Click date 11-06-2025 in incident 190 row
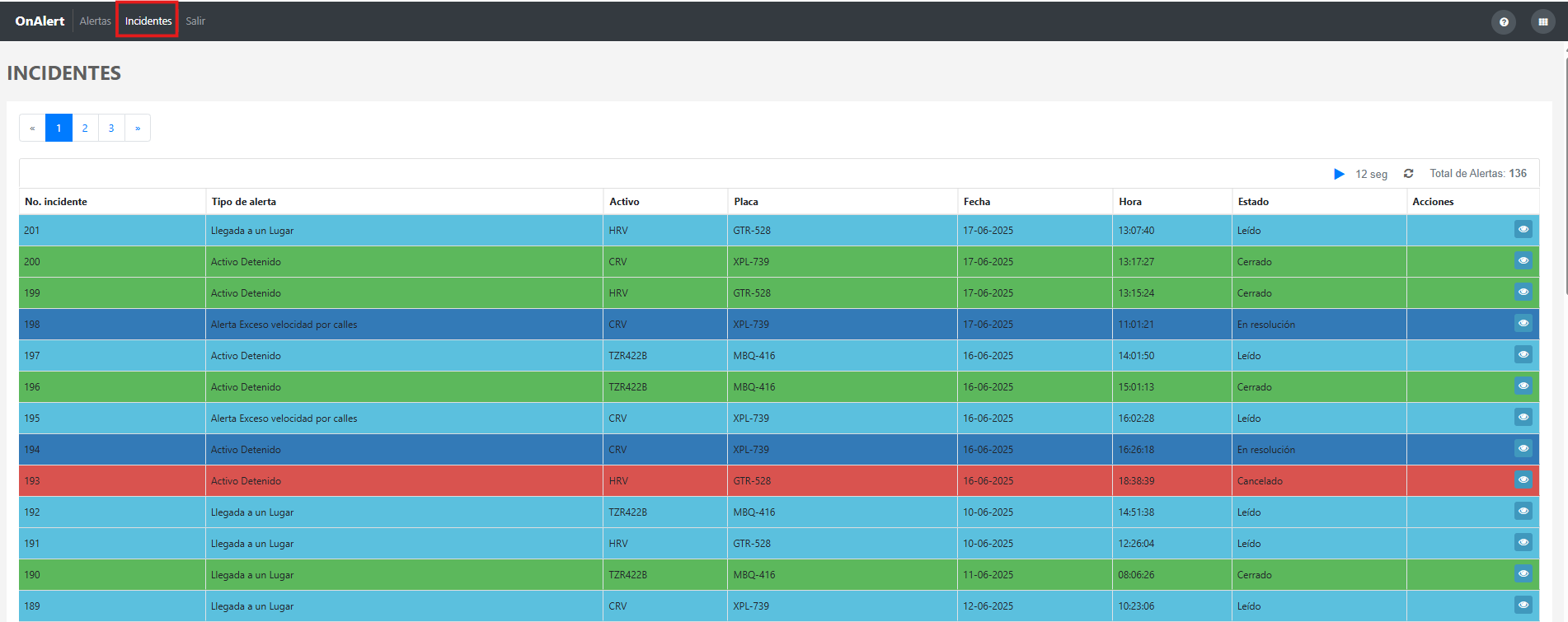 [988, 575]
